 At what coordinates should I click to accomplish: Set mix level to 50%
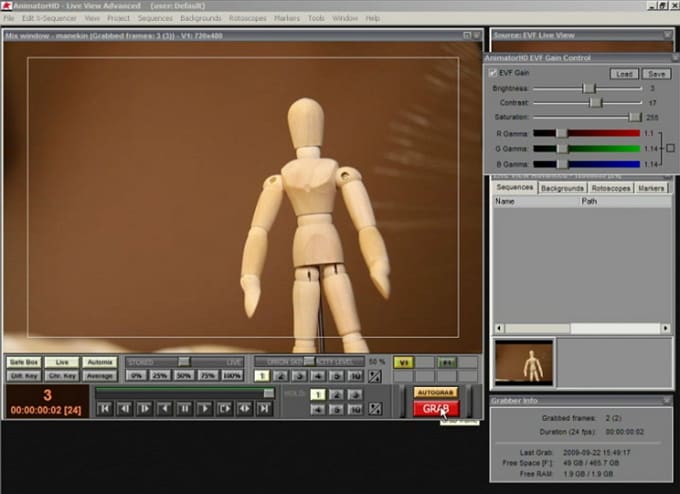(184, 376)
